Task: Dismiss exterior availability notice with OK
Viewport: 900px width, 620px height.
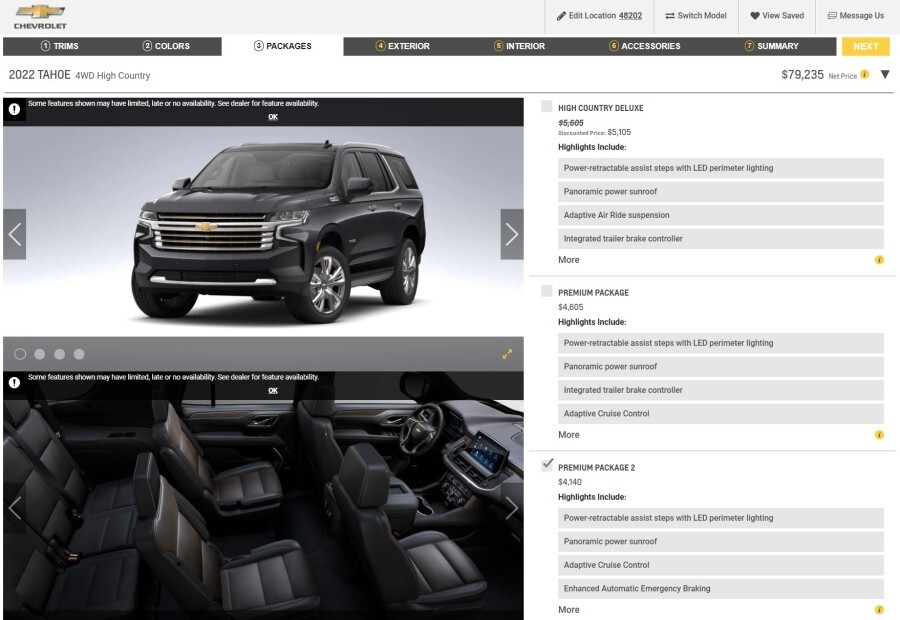Action: coord(273,117)
